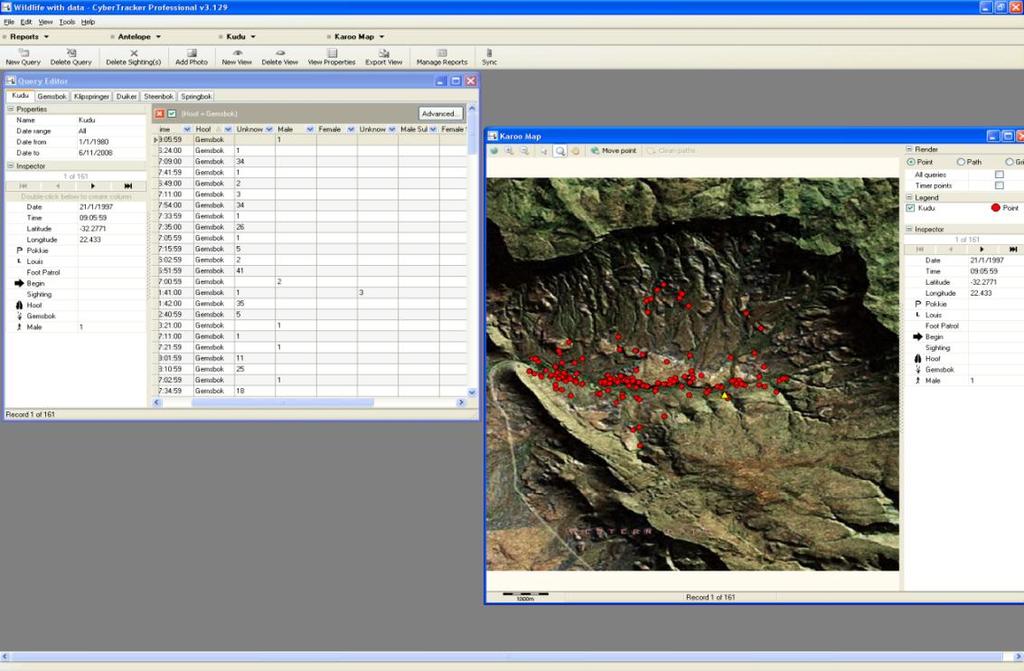This screenshot has width=1024, height=671.
Task: Go to last record in Query Editor Inspector
Action: 128,186
